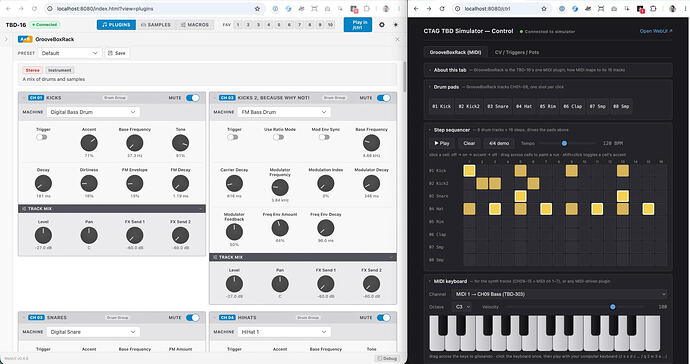Image resolution: width=690 pixels, height=364 pixels.
Task: Toggle theme icon beside the settings gear
Action: pyautogui.click(x=396, y=25)
